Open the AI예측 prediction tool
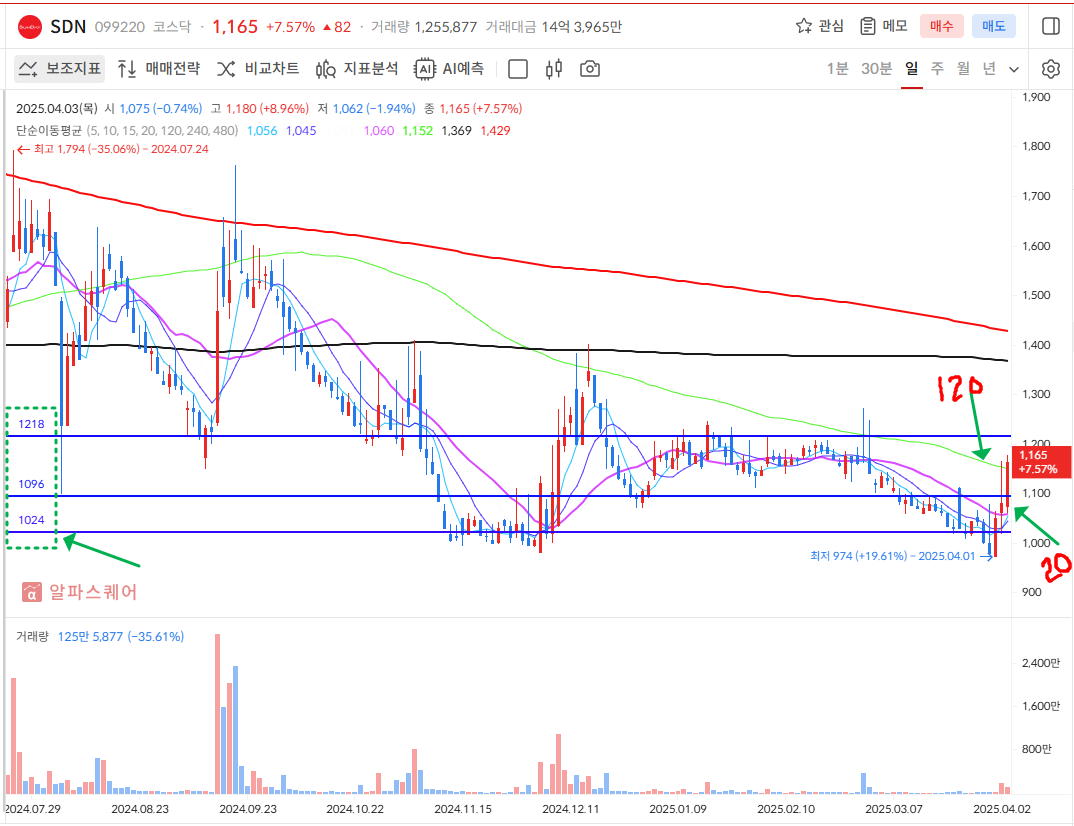 click(x=449, y=69)
